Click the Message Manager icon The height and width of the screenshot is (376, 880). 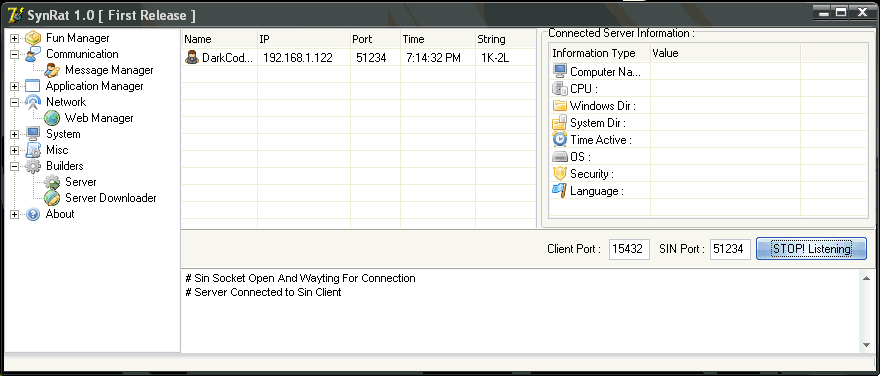[52, 70]
